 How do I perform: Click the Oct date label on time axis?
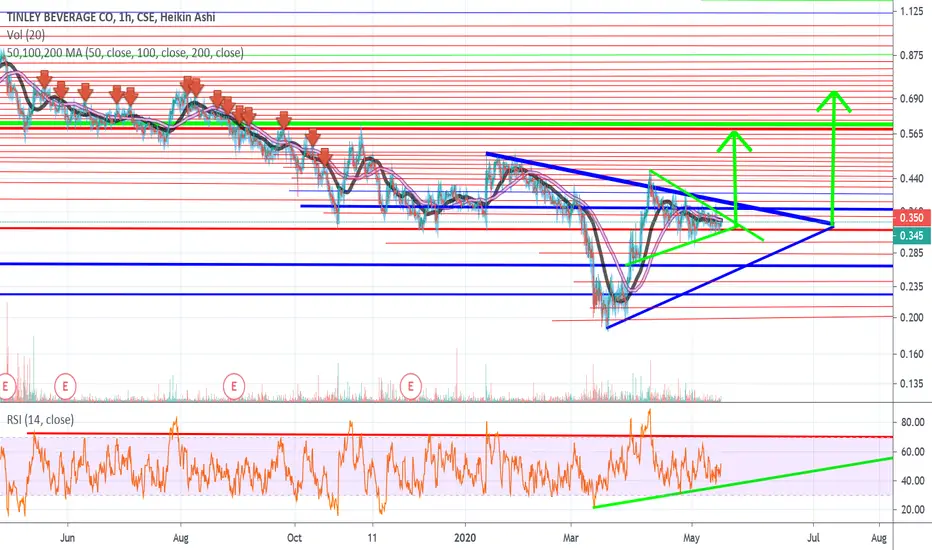point(294,538)
